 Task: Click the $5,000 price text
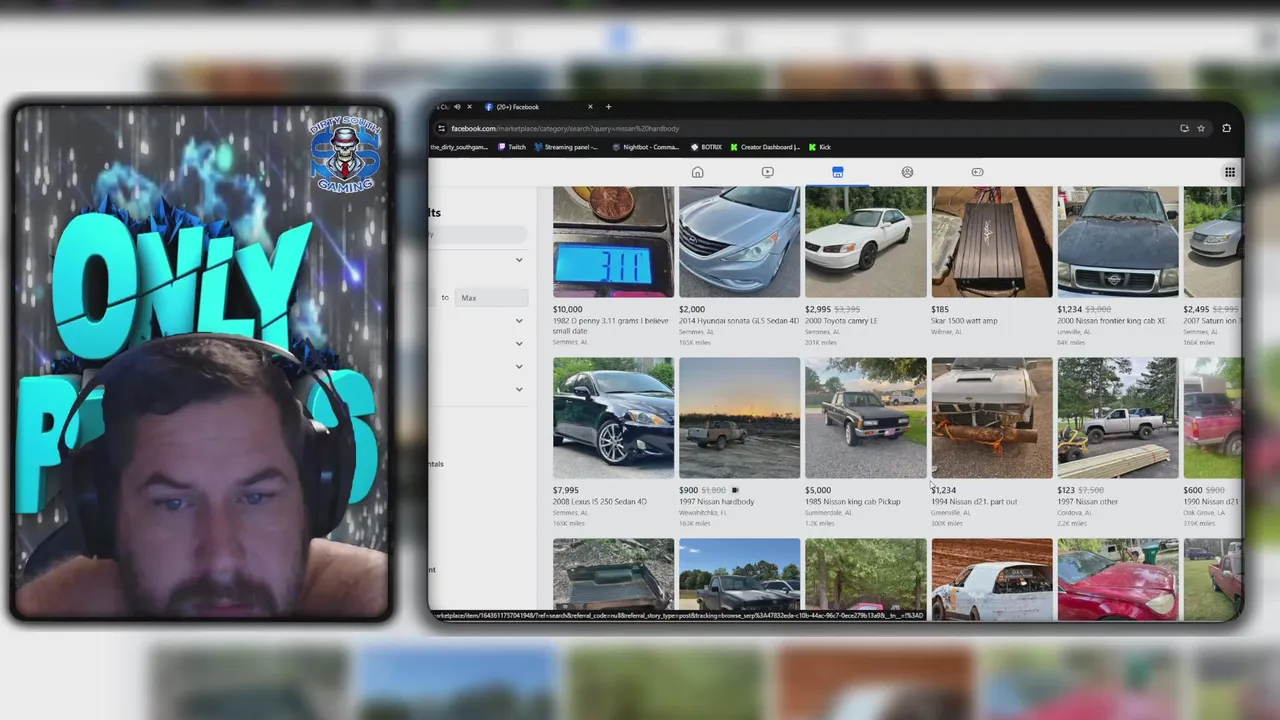tap(817, 491)
